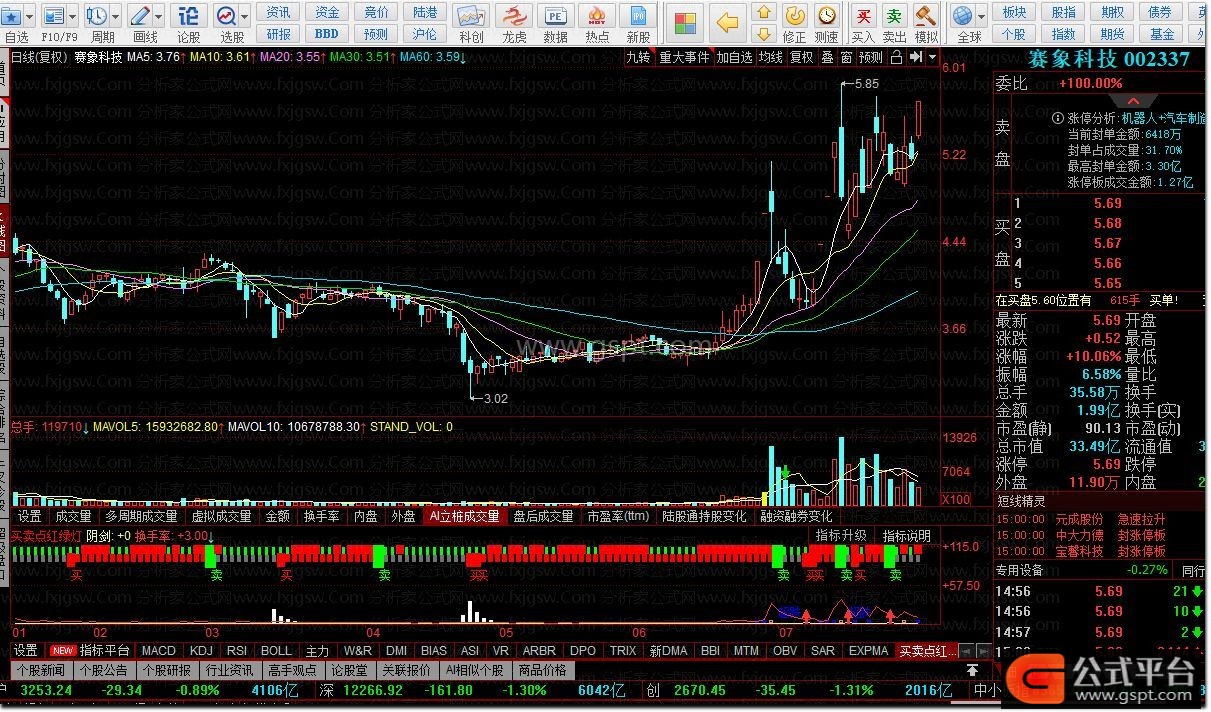Viewport: 1211px width, 712px height.
Task: Select the AI立桩成交量 tab
Action: [464, 516]
